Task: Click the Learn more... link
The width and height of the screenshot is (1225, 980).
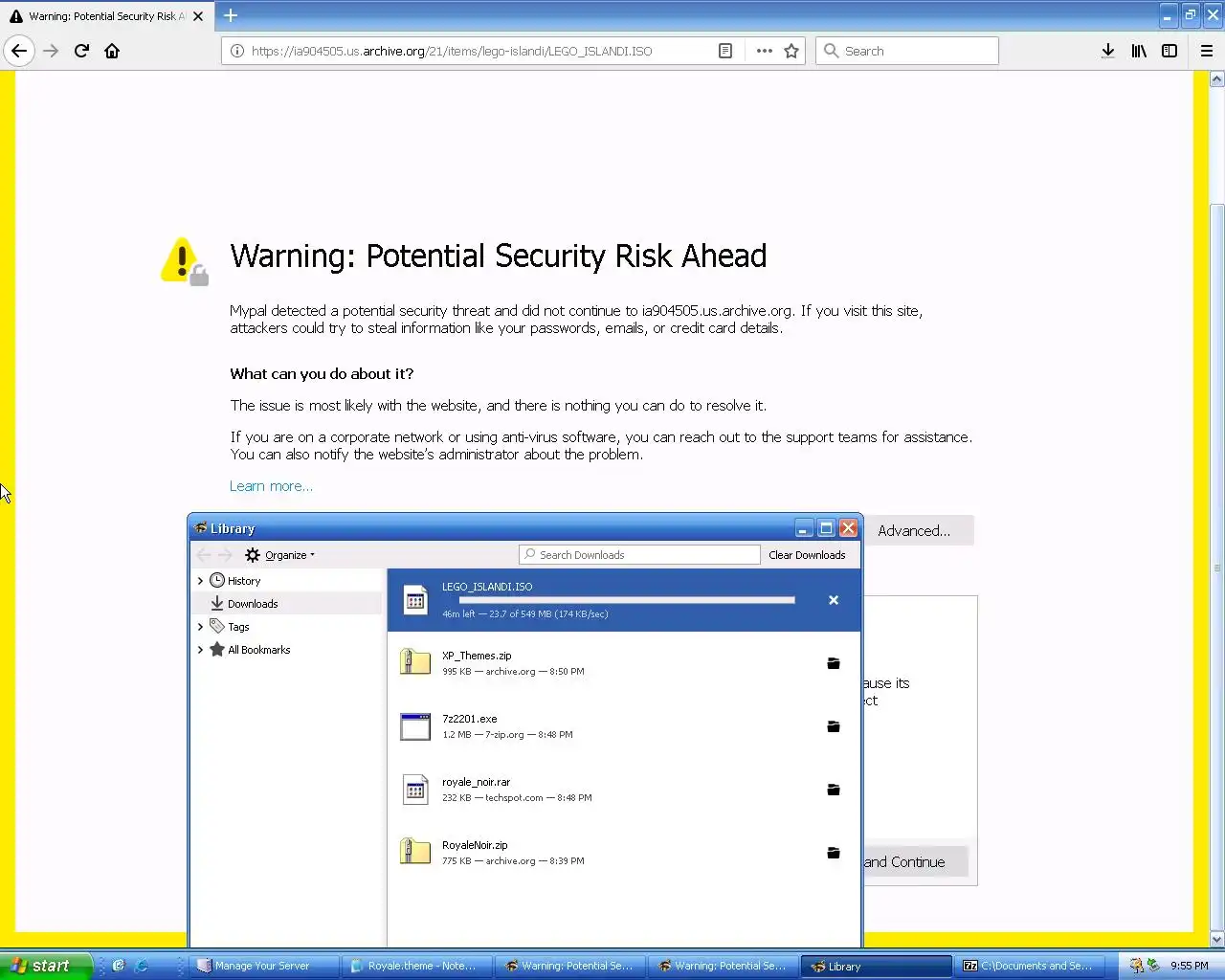Action: pyautogui.click(x=271, y=486)
